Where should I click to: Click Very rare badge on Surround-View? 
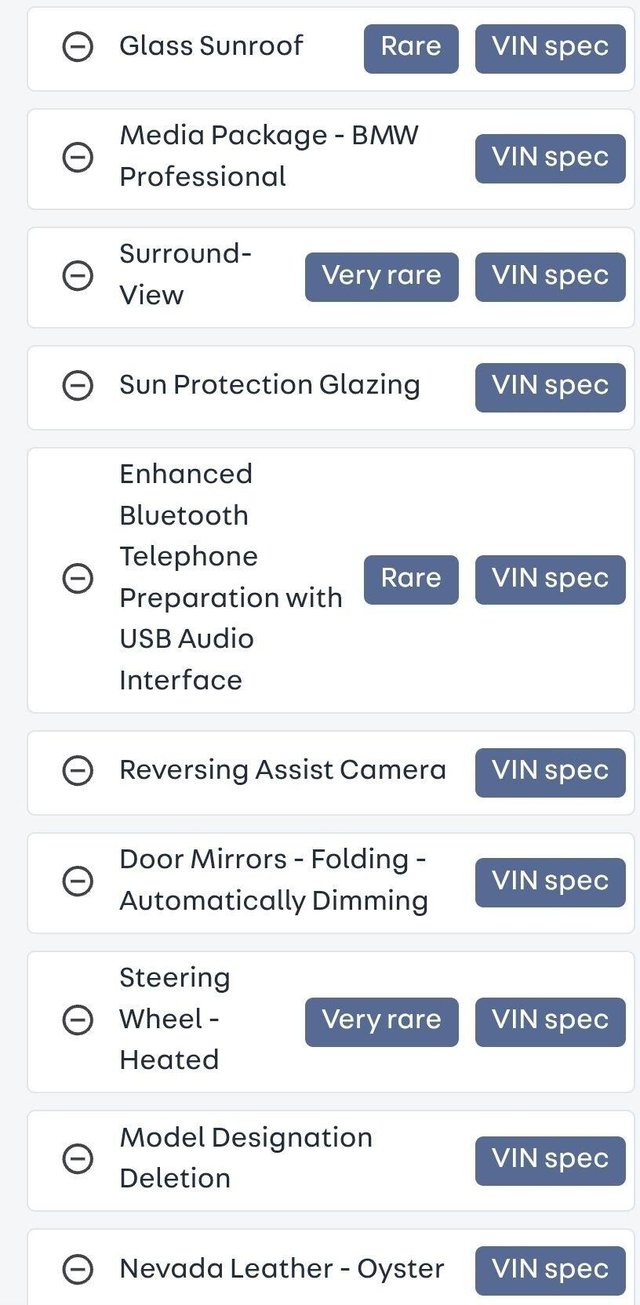(381, 276)
